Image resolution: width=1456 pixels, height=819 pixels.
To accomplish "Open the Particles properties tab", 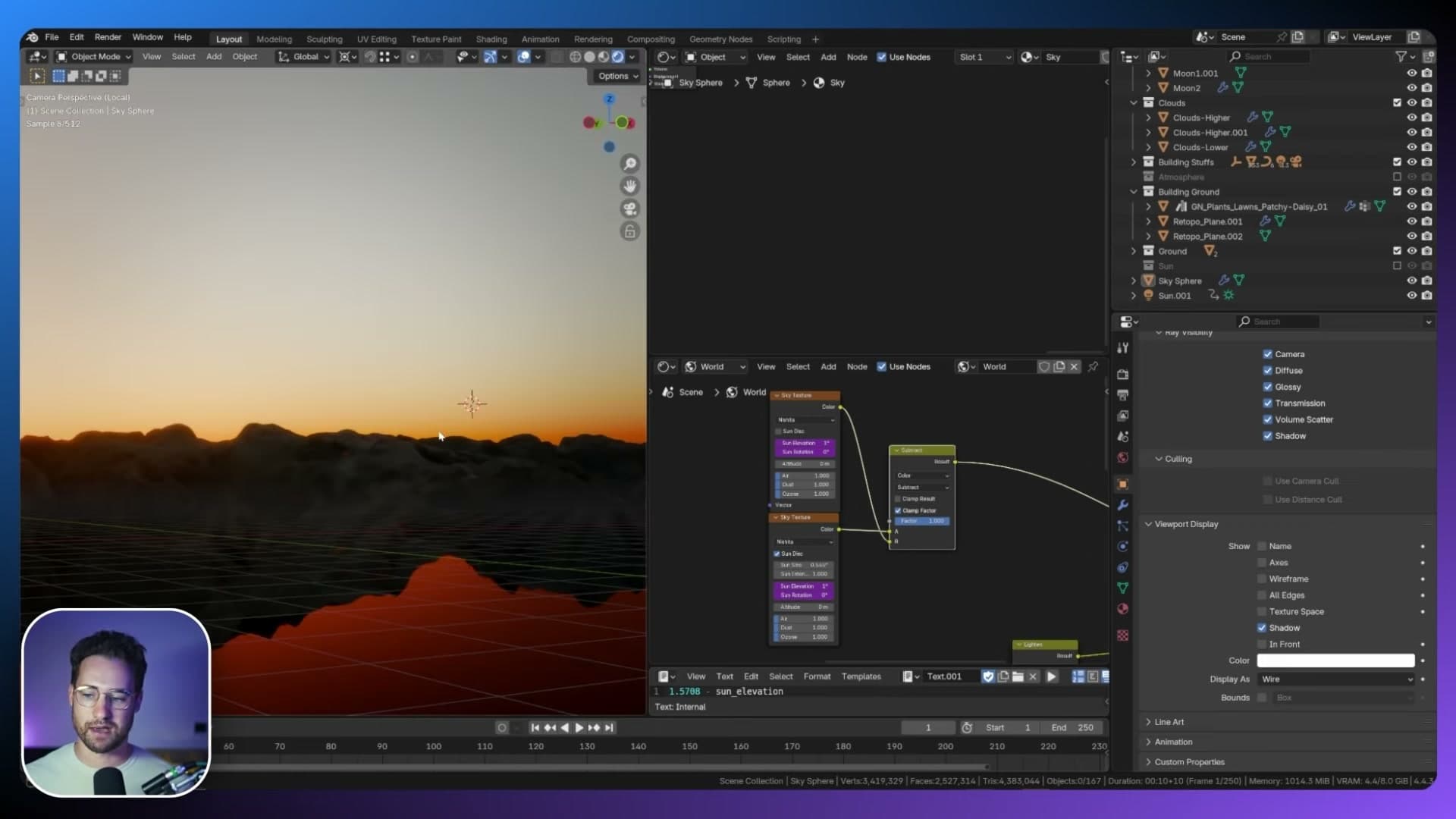I will coord(1123,526).
